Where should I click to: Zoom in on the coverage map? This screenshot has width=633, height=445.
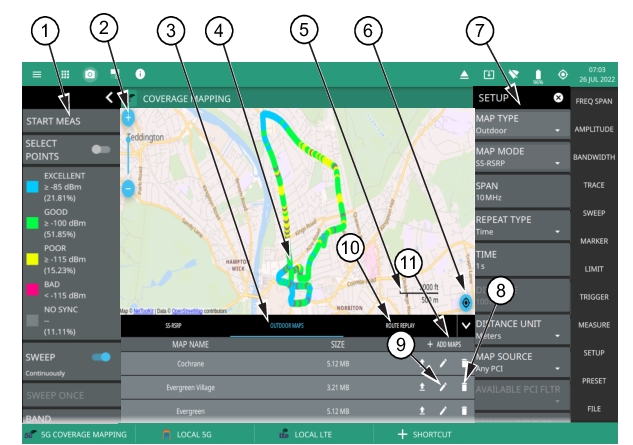pos(128,117)
